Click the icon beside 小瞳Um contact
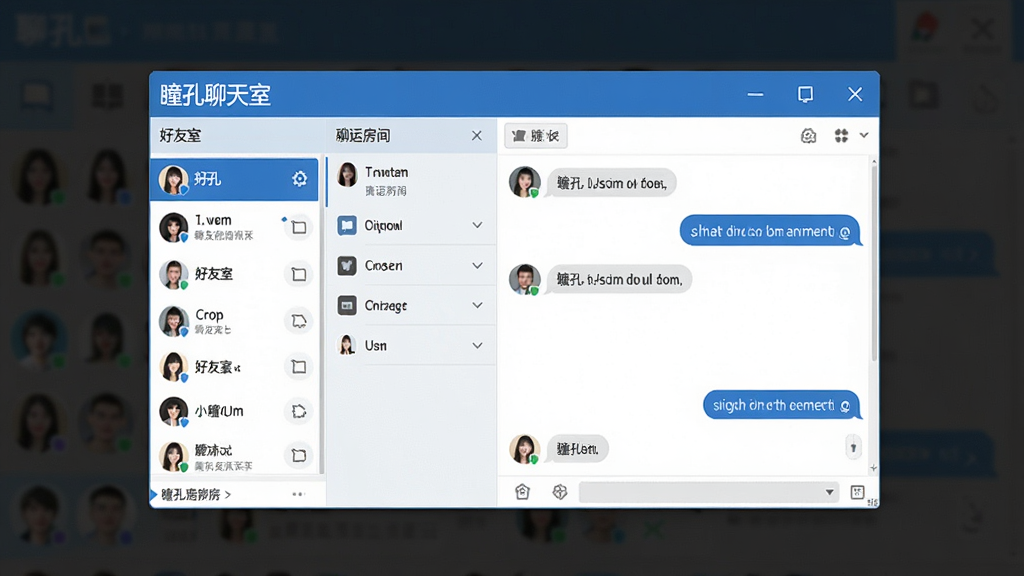This screenshot has height=576, width=1024. tap(299, 411)
